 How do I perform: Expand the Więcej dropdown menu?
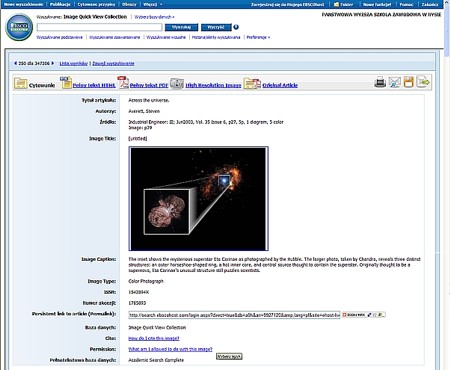click(153, 4)
